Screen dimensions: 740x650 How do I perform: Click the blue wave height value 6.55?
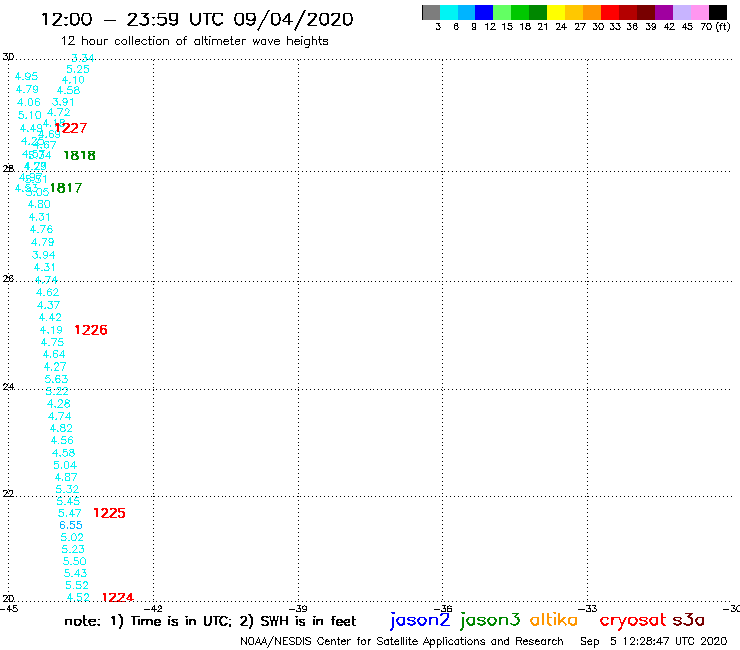coord(71,525)
